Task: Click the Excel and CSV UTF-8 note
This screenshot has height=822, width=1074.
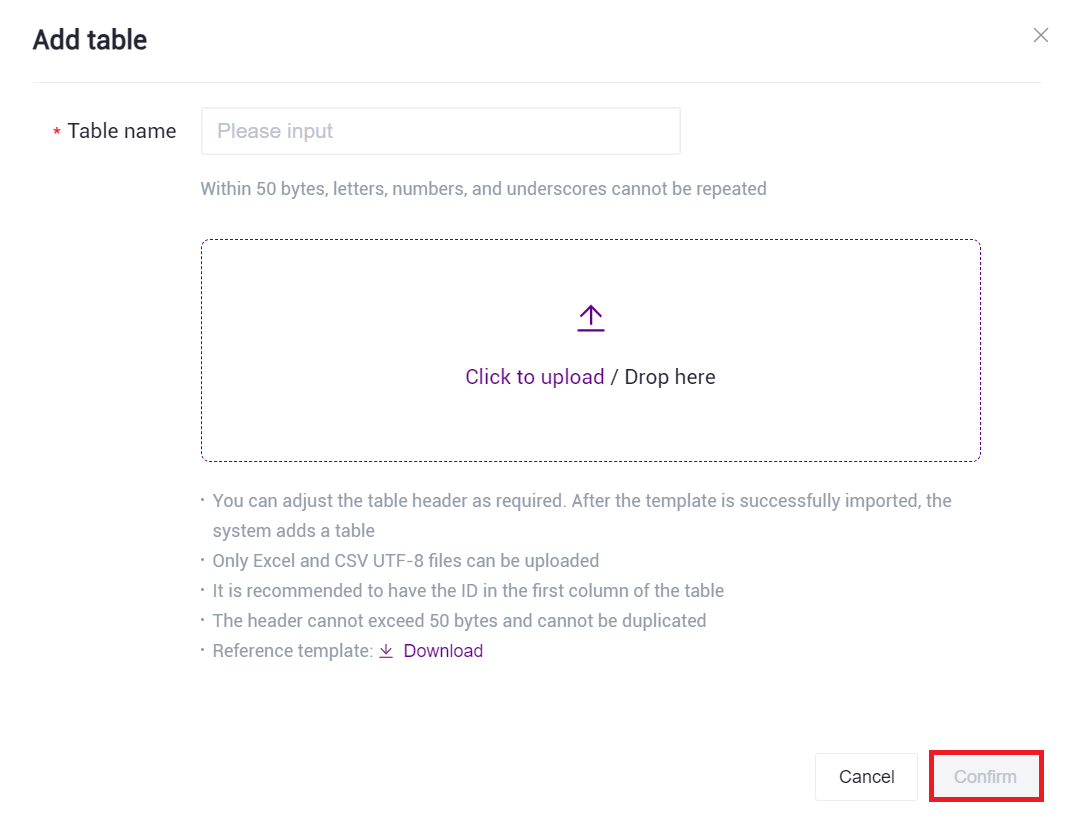Action: 405,561
